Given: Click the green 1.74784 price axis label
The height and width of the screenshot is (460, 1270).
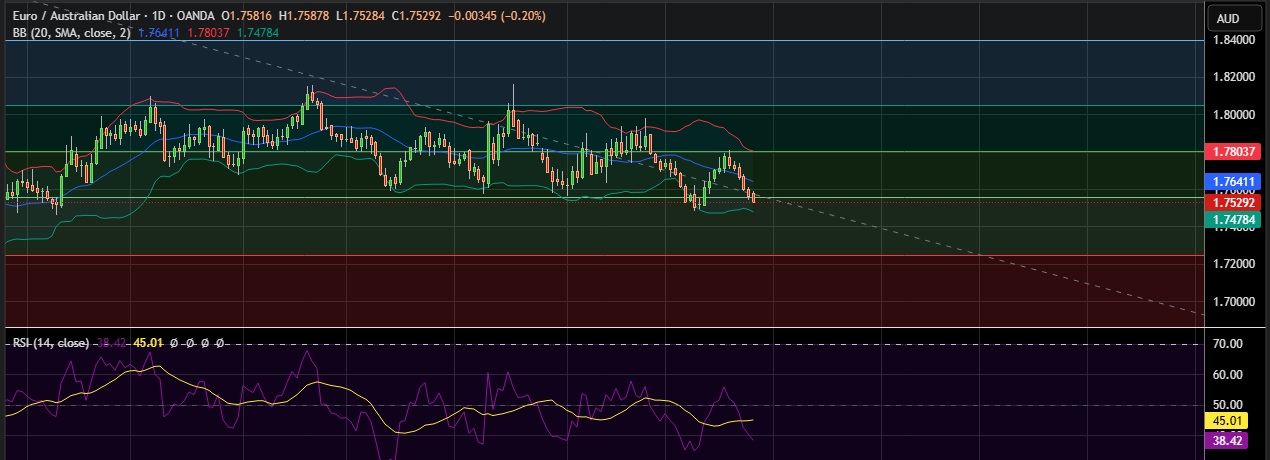Looking at the screenshot, I should click(x=1233, y=219).
